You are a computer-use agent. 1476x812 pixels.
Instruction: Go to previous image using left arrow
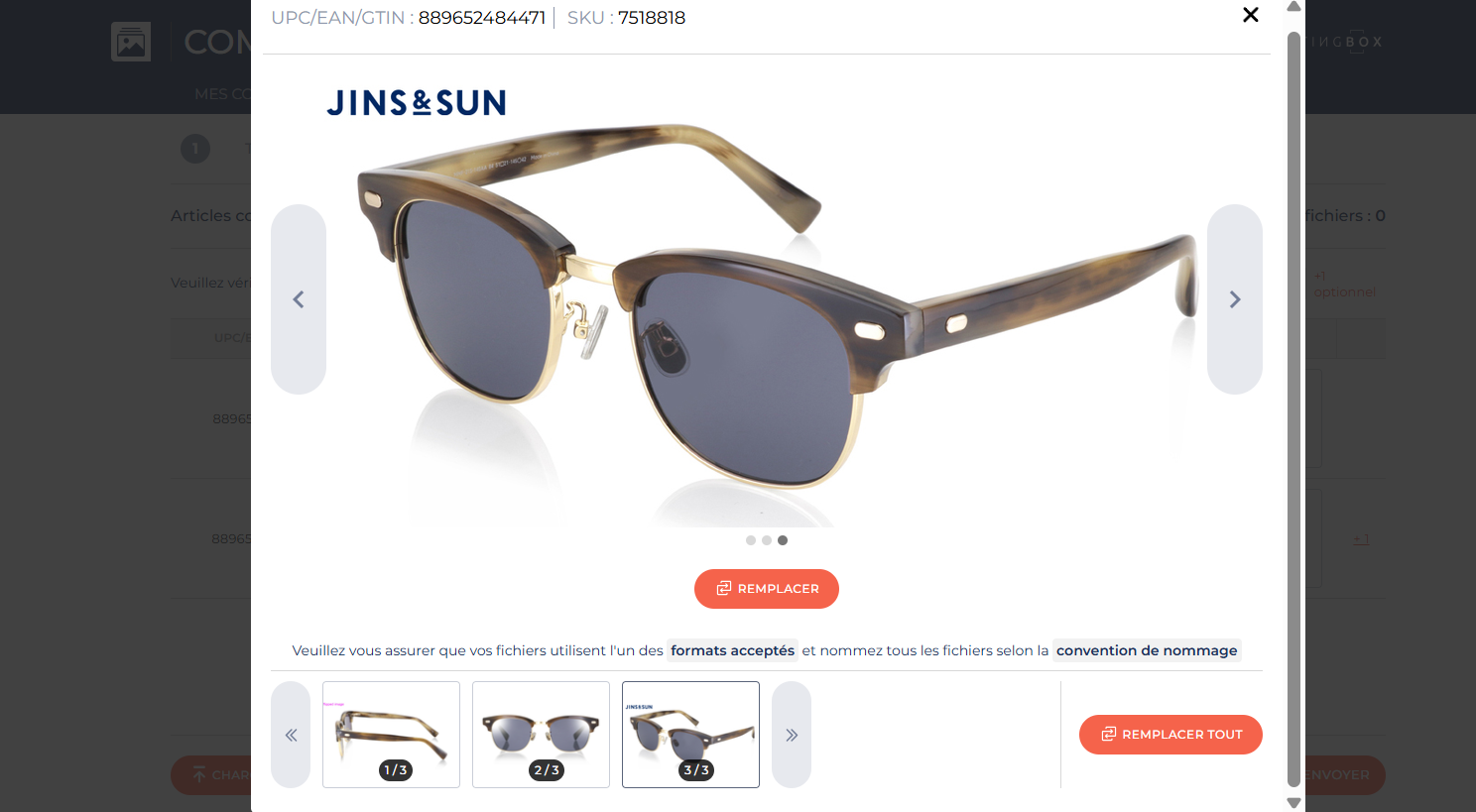pyautogui.click(x=299, y=299)
